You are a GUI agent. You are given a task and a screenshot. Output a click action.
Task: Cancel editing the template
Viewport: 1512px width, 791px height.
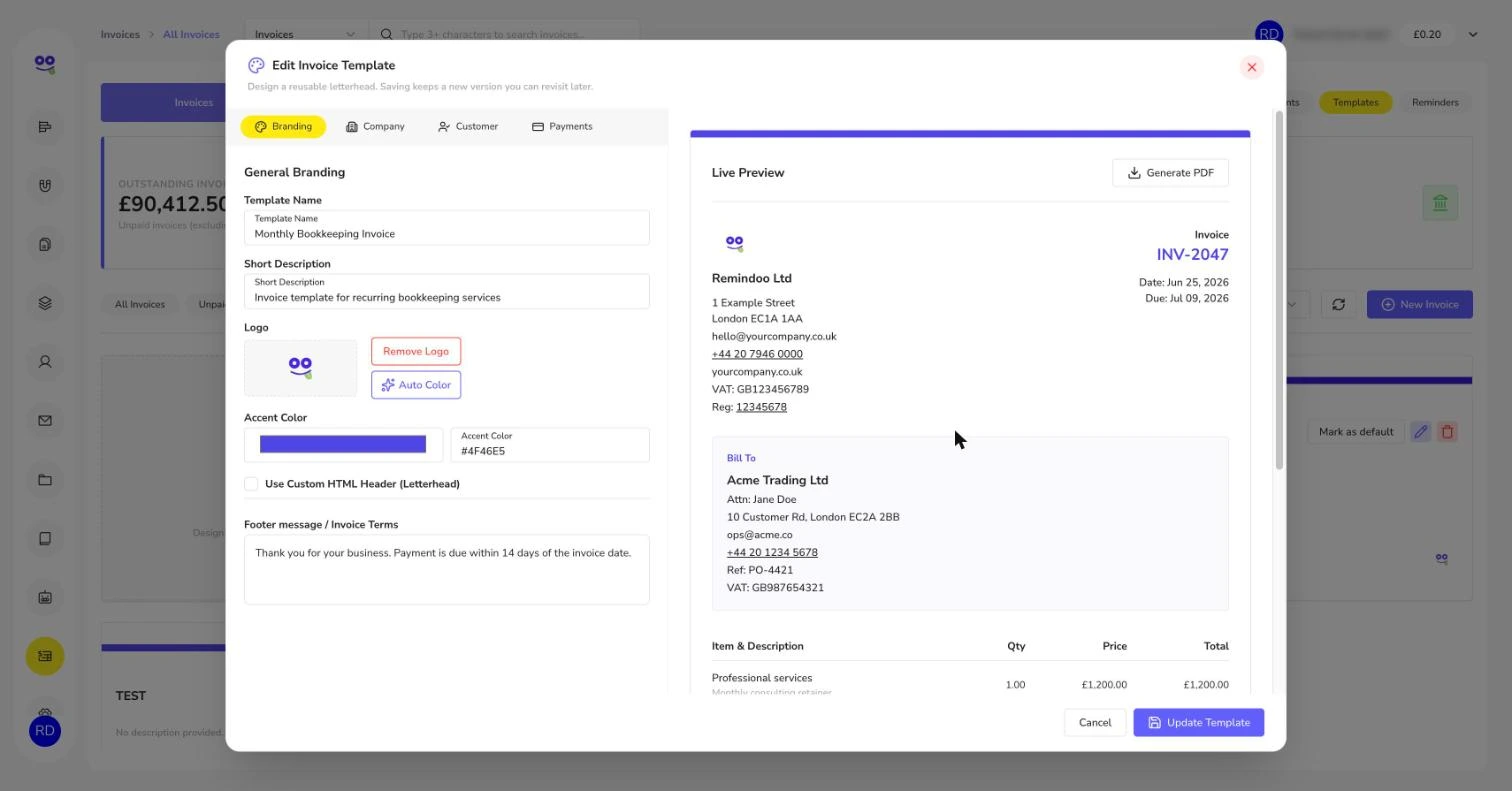[x=1095, y=722]
